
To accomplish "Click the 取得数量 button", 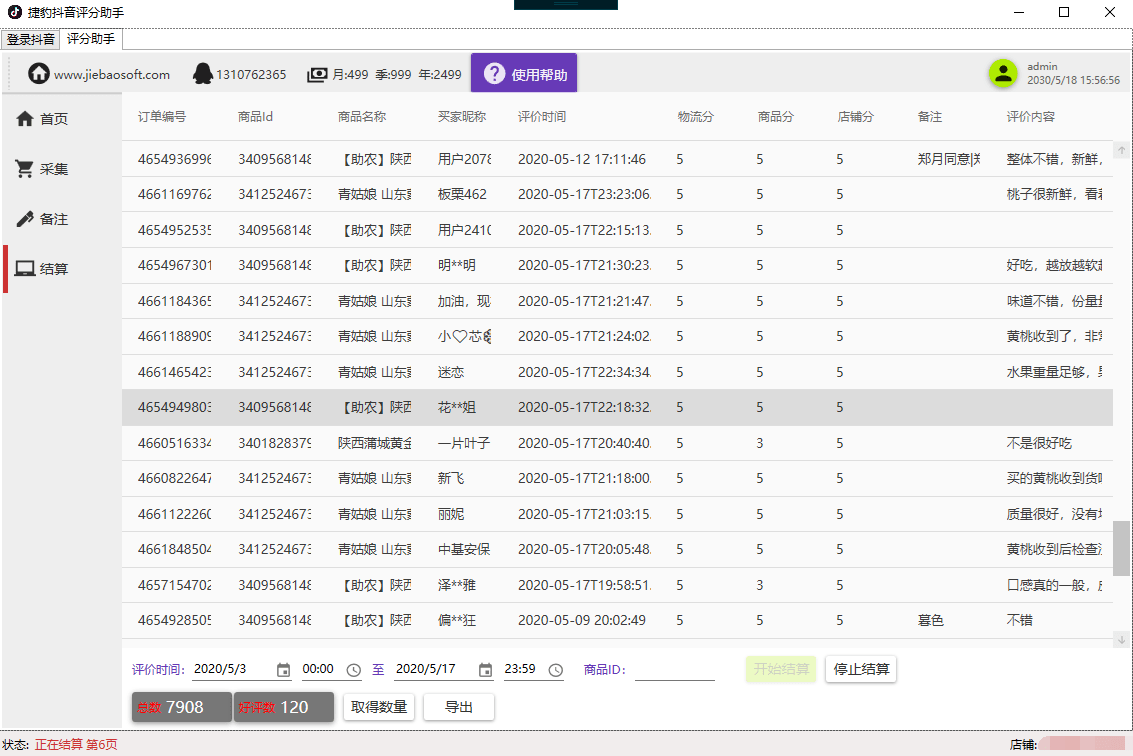I will pyautogui.click(x=379, y=707).
